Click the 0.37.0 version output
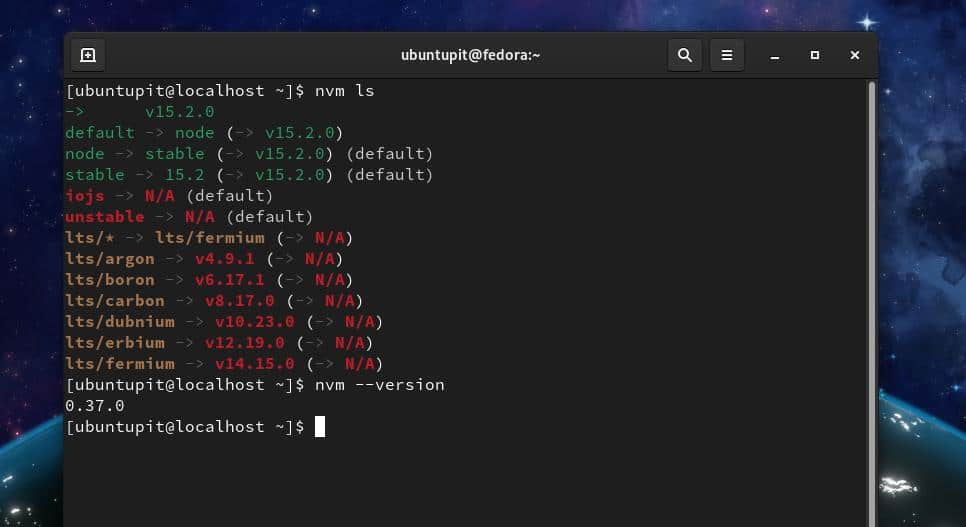 (x=95, y=406)
